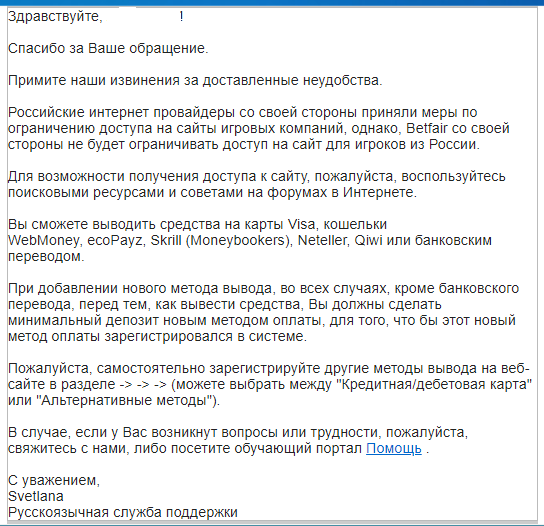Click the text Skrill (Moneybookers)

click(x=221, y=240)
